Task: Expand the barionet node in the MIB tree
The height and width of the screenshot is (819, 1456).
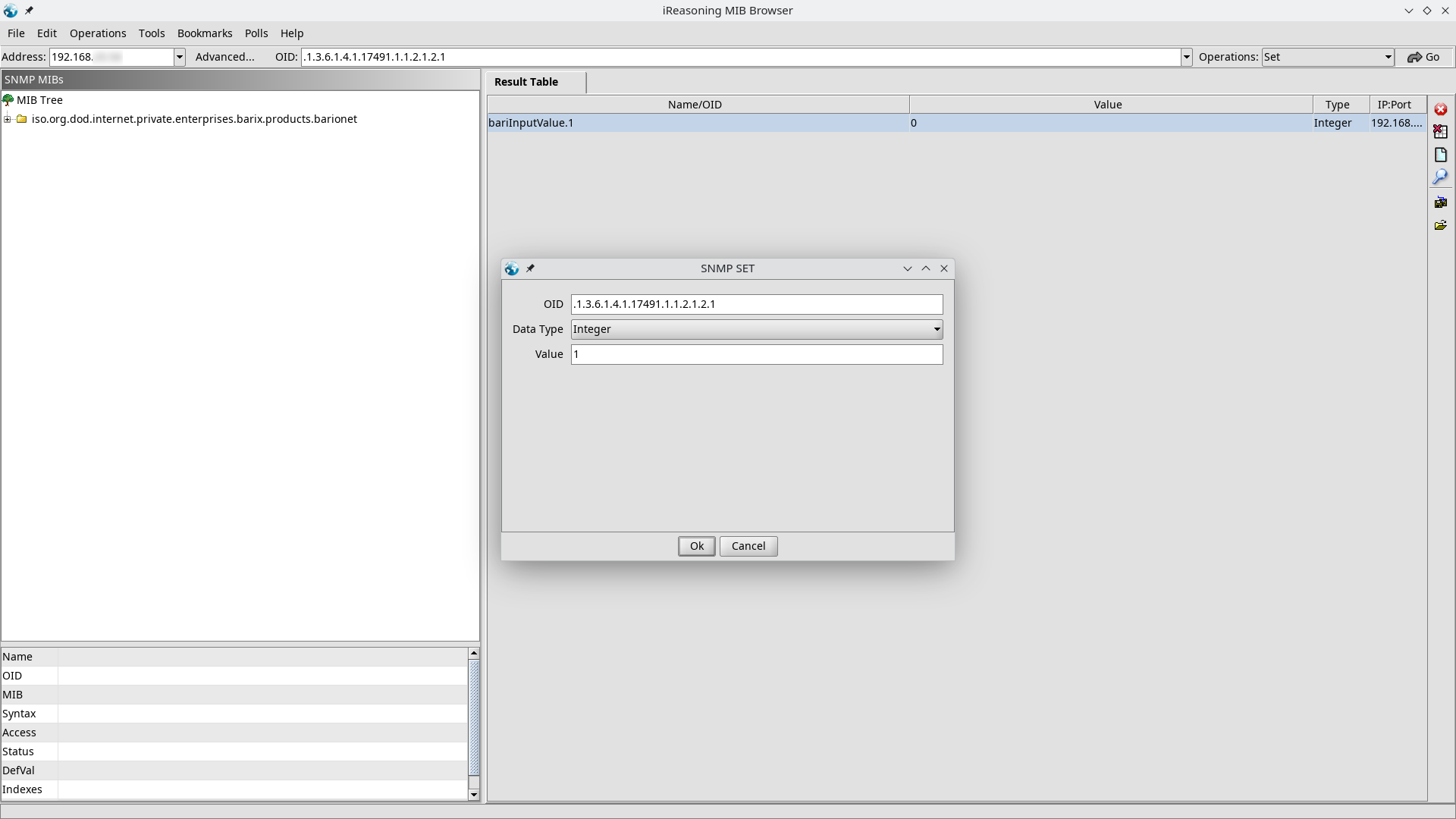Action: click(7, 119)
